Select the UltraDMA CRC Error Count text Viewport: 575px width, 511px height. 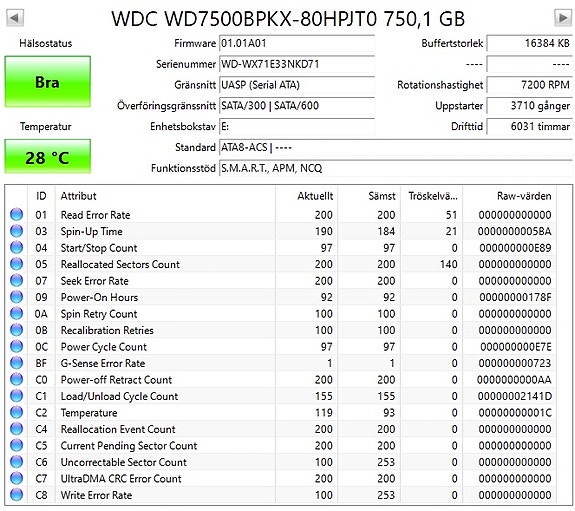[x=121, y=479]
